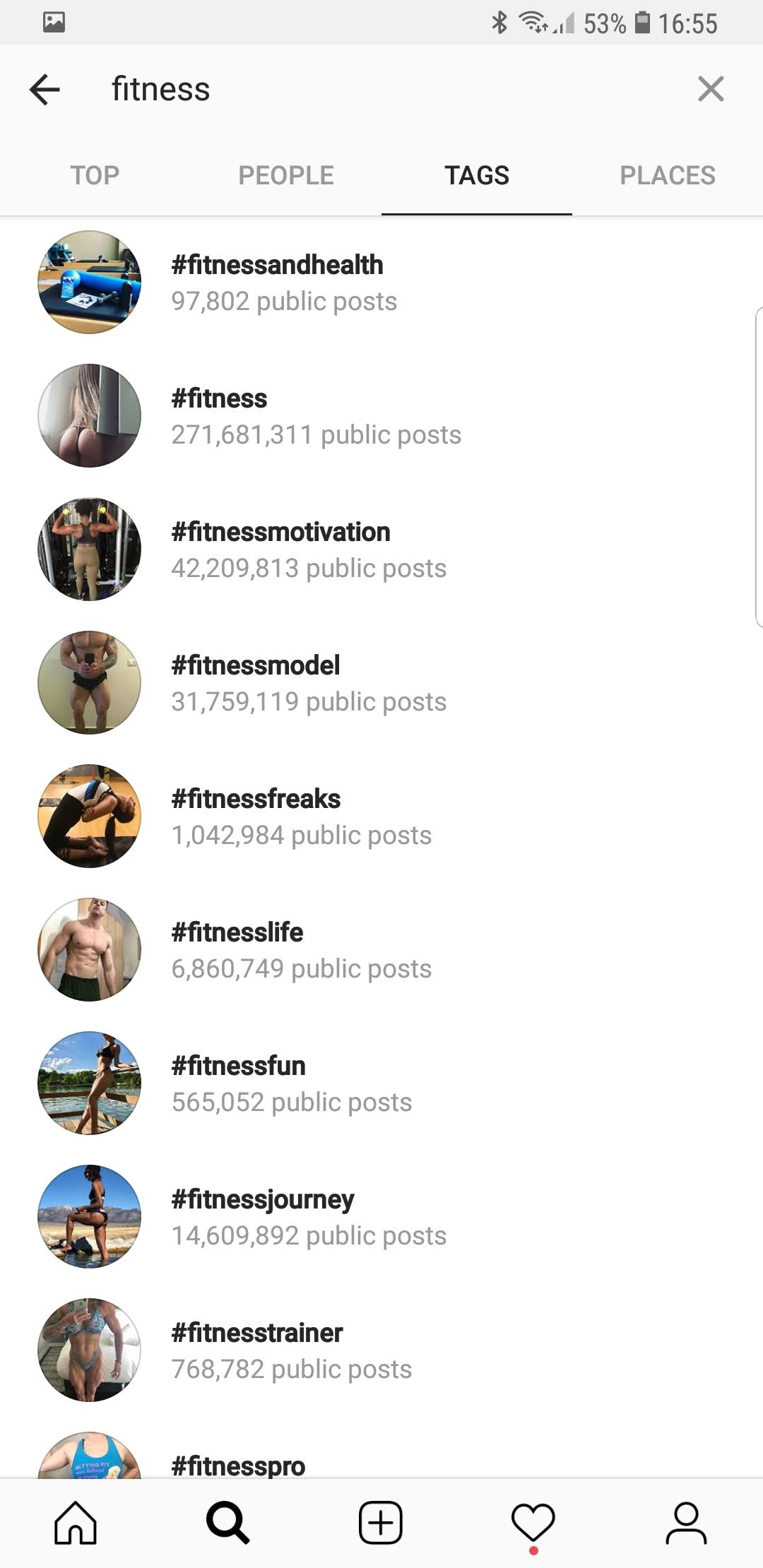Viewport: 763px width, 1568px height.
Task: Tap the back arrow icon
Action: tap(45, 90)
